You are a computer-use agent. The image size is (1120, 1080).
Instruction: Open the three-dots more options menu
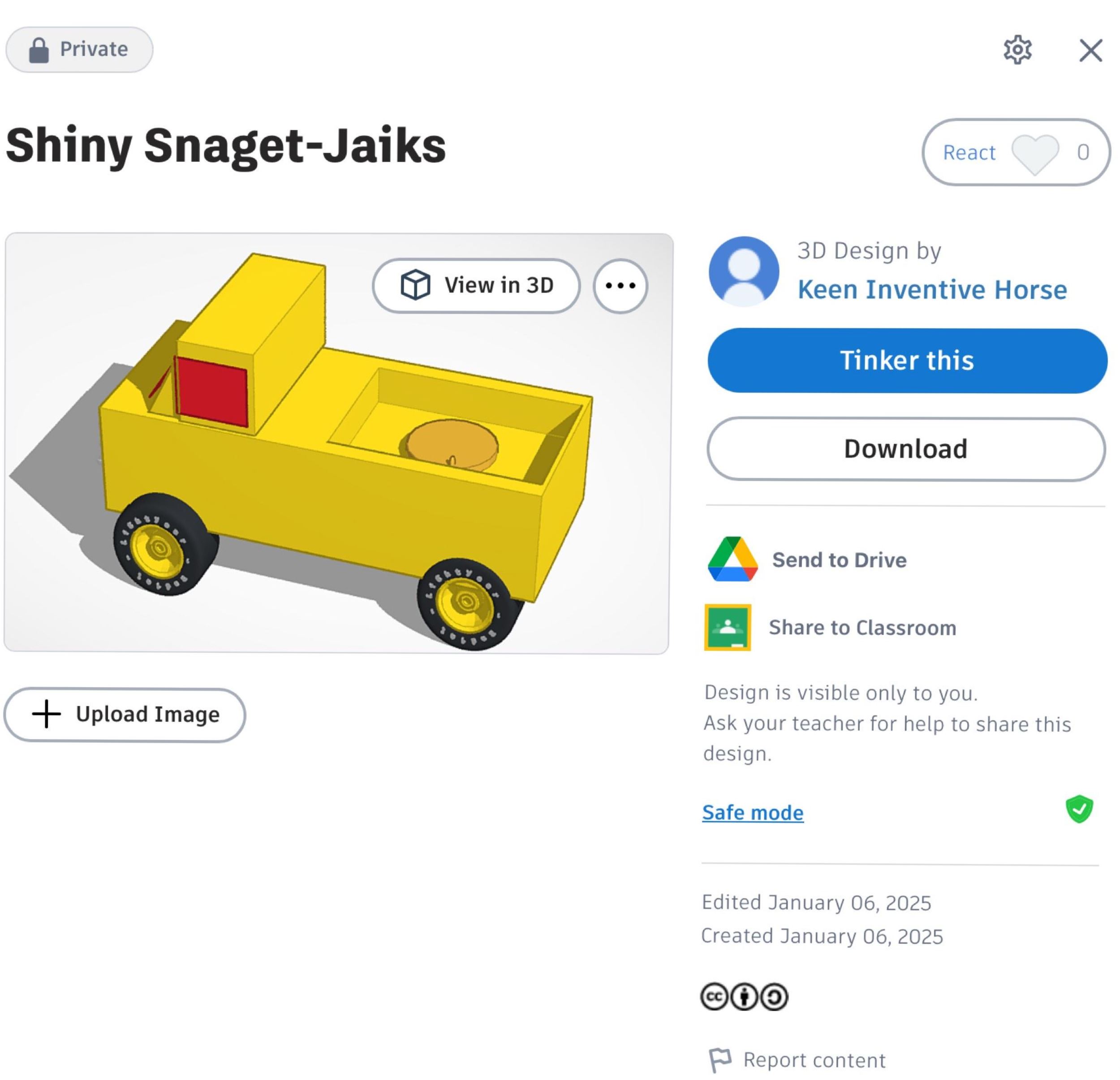coord(620,286)
